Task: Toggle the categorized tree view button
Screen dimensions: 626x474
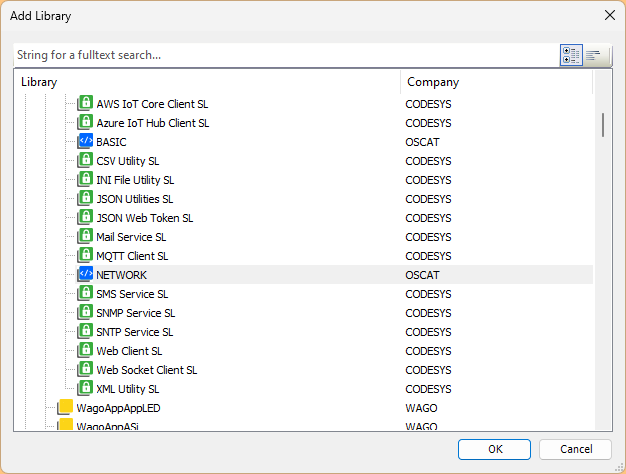Action: pos(571,55)
